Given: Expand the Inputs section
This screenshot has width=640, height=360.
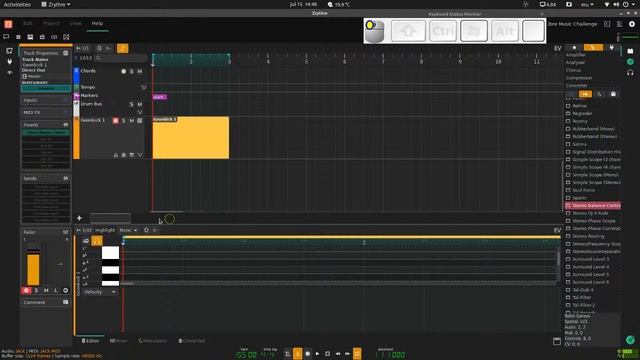Looking at the screenshot, I should click(x=46, y=100).
